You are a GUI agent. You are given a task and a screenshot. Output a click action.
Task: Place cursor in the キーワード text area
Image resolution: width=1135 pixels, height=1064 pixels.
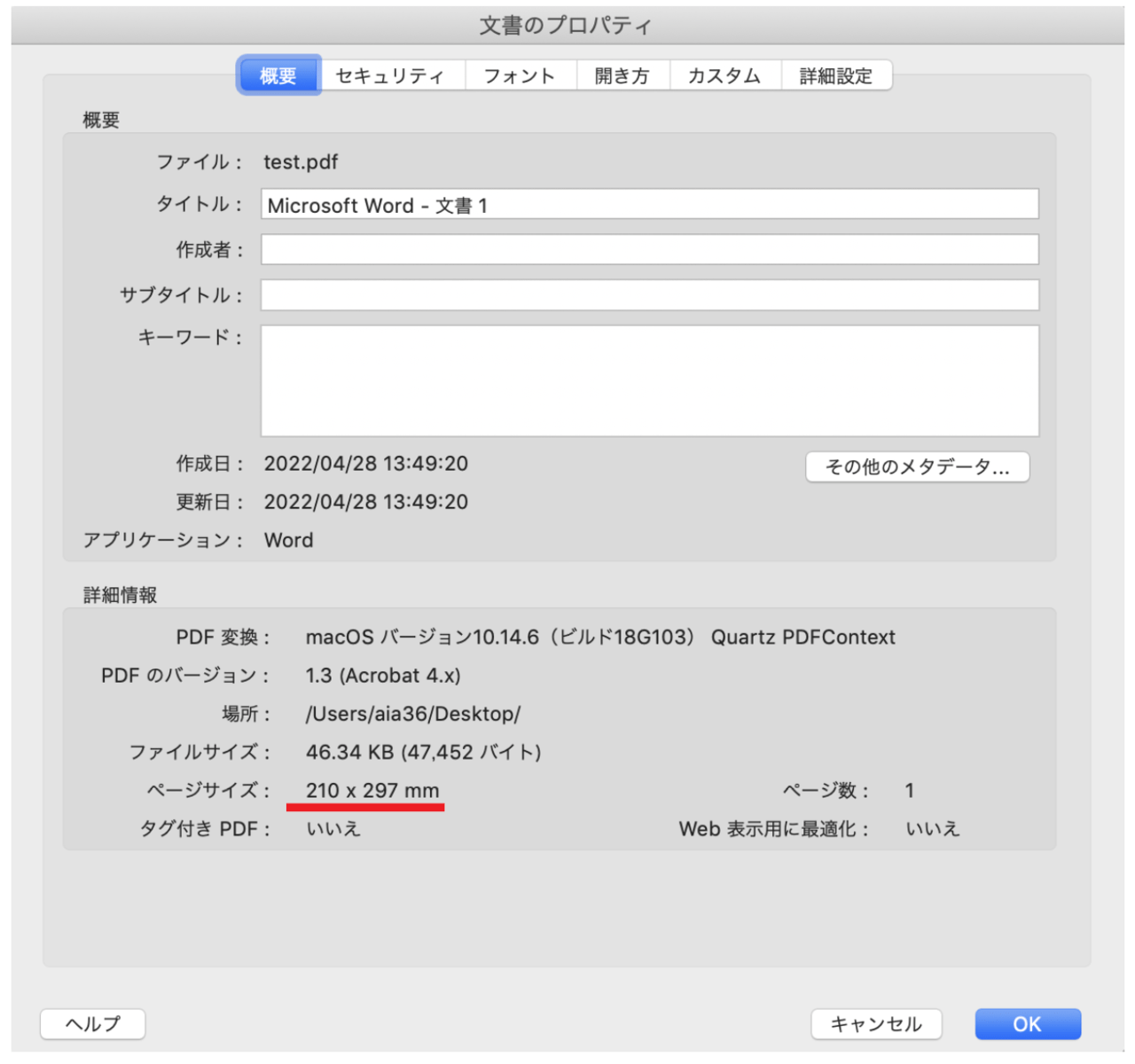649,381
